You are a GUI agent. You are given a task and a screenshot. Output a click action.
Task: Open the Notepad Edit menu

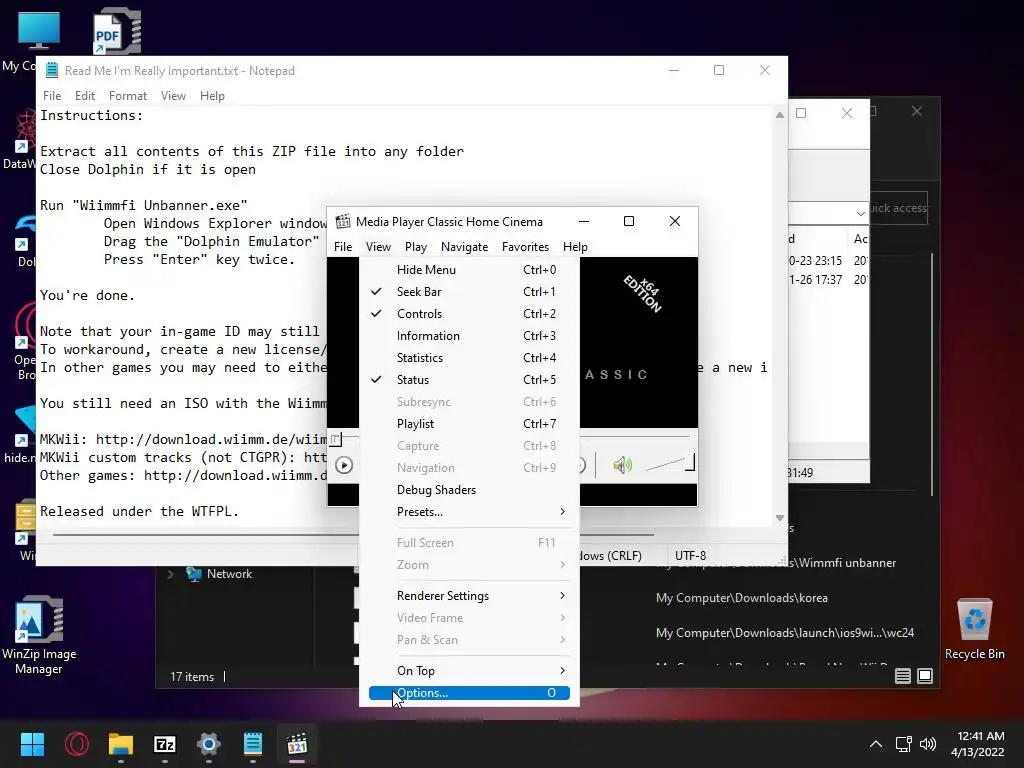(85, 96)
